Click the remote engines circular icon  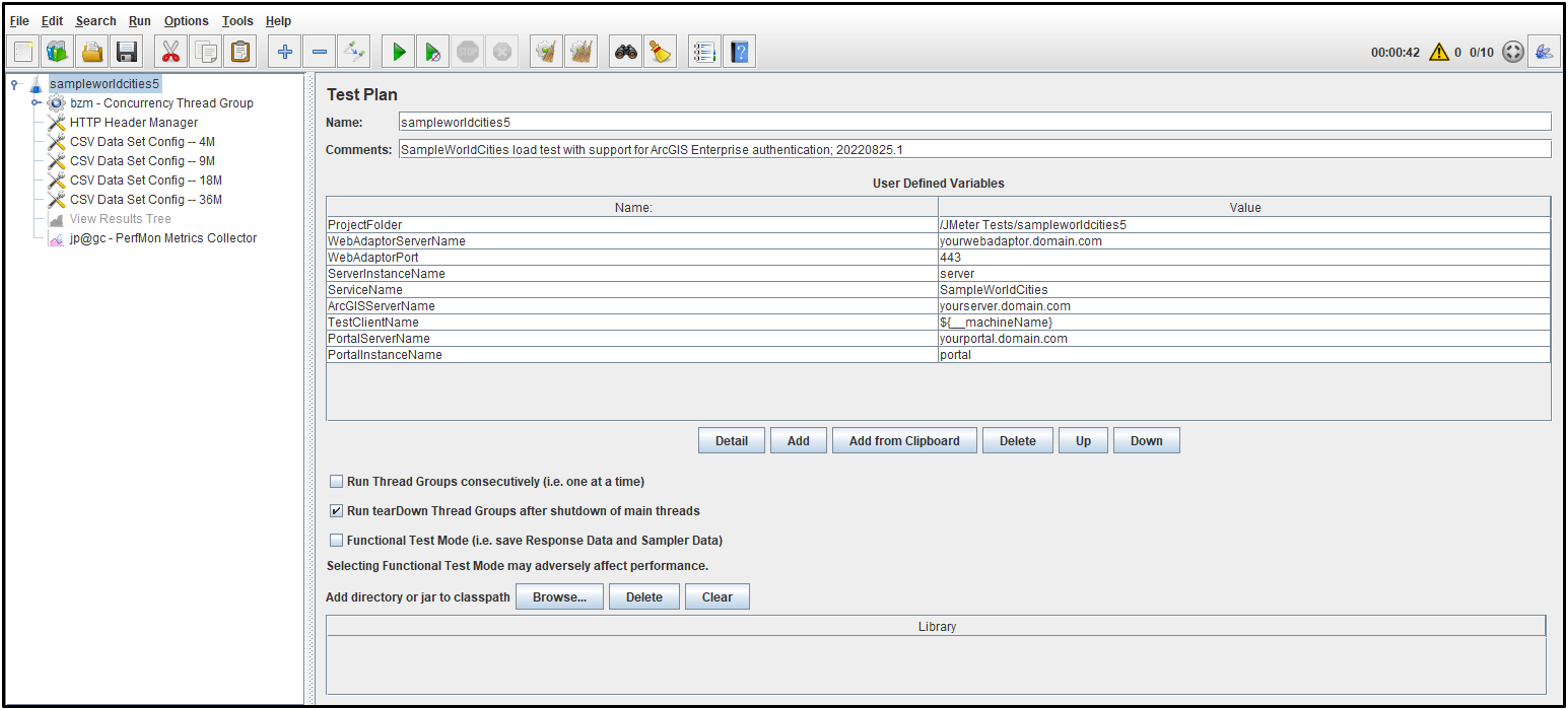(1512, 52)
